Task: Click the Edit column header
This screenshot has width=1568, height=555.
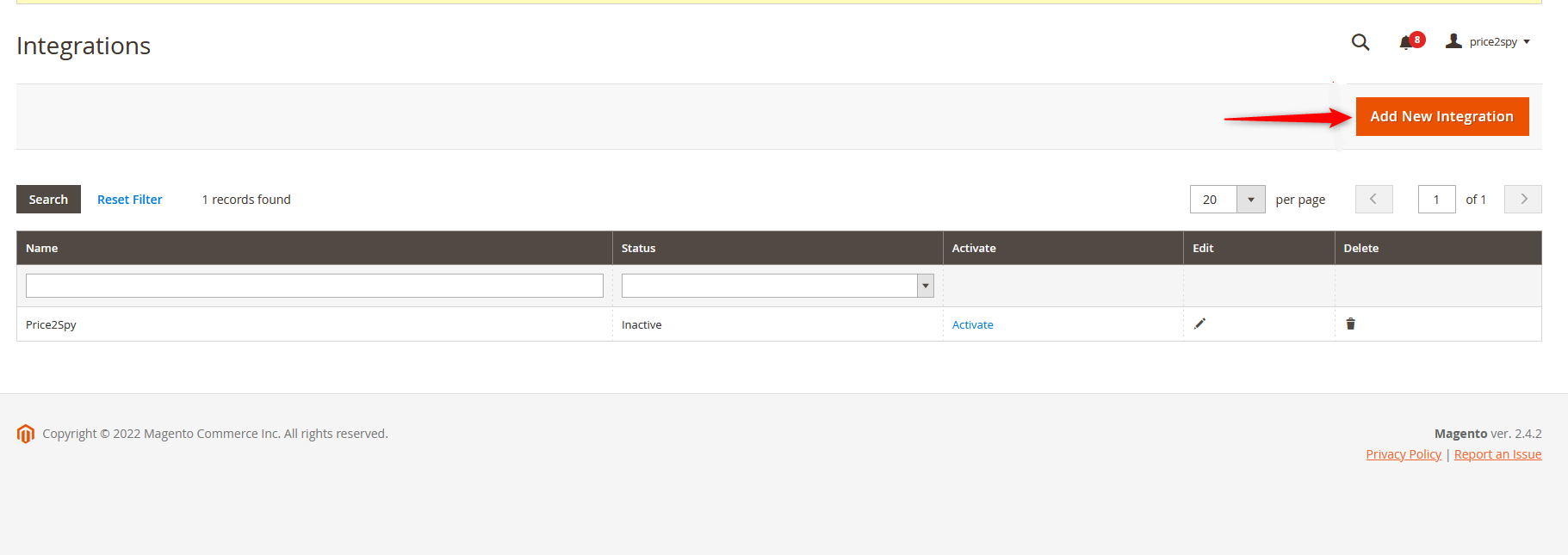Action: [1259, 248]
